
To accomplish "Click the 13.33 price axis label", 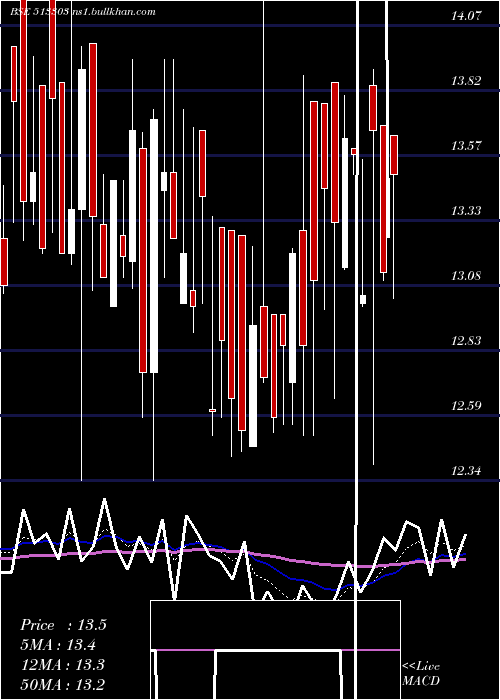I will [x=466, y=211].
